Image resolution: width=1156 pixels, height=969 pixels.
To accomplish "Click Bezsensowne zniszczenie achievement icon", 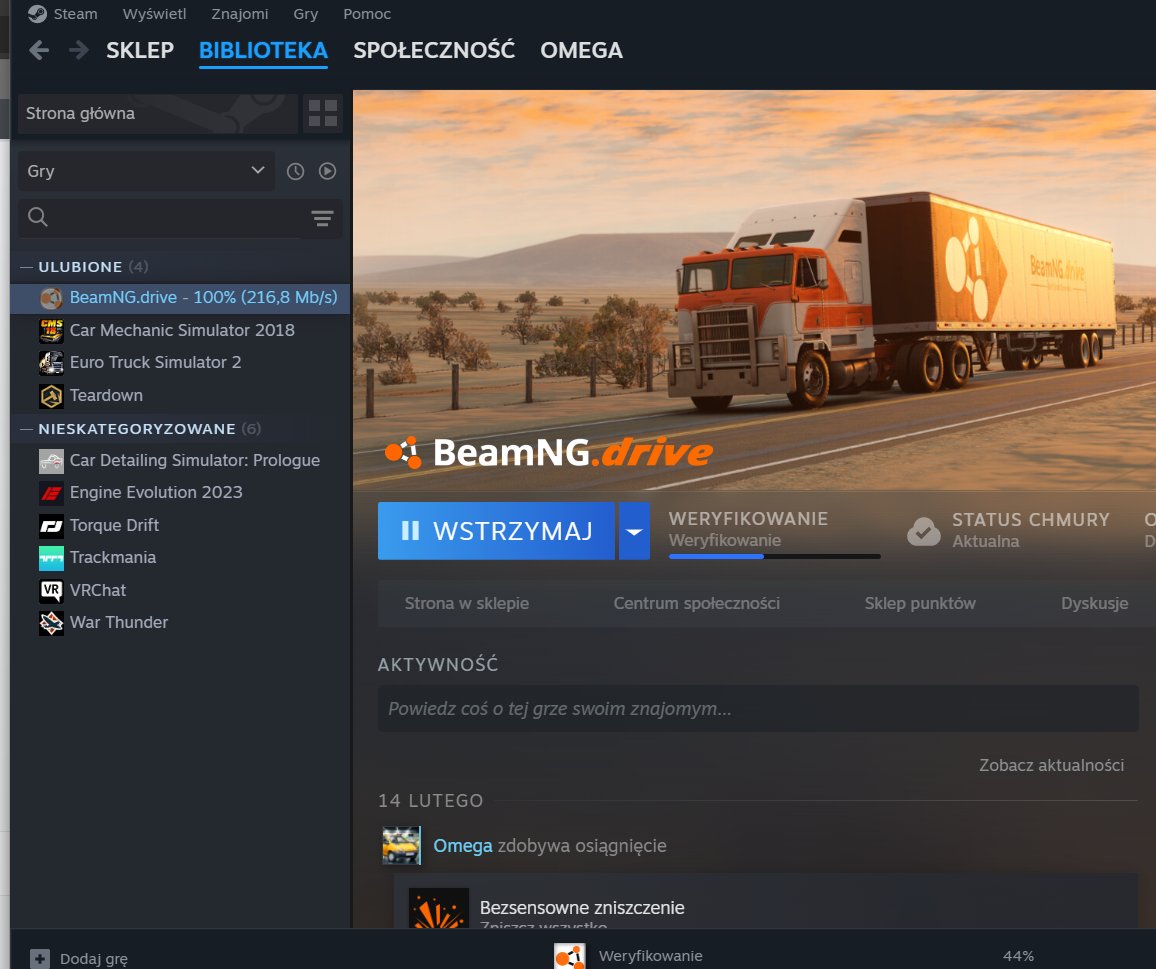I will click(x=439, y=909).
